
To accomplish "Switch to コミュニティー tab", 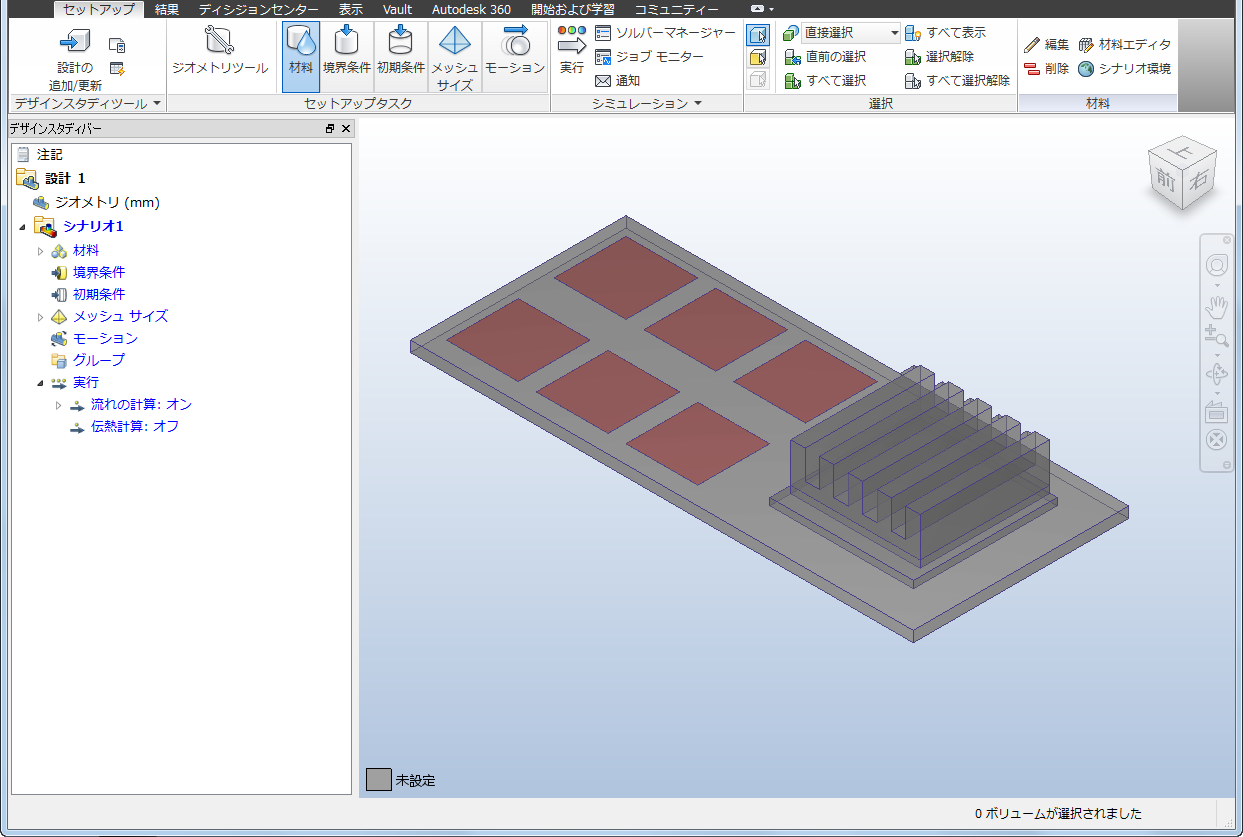I will 677,9.
